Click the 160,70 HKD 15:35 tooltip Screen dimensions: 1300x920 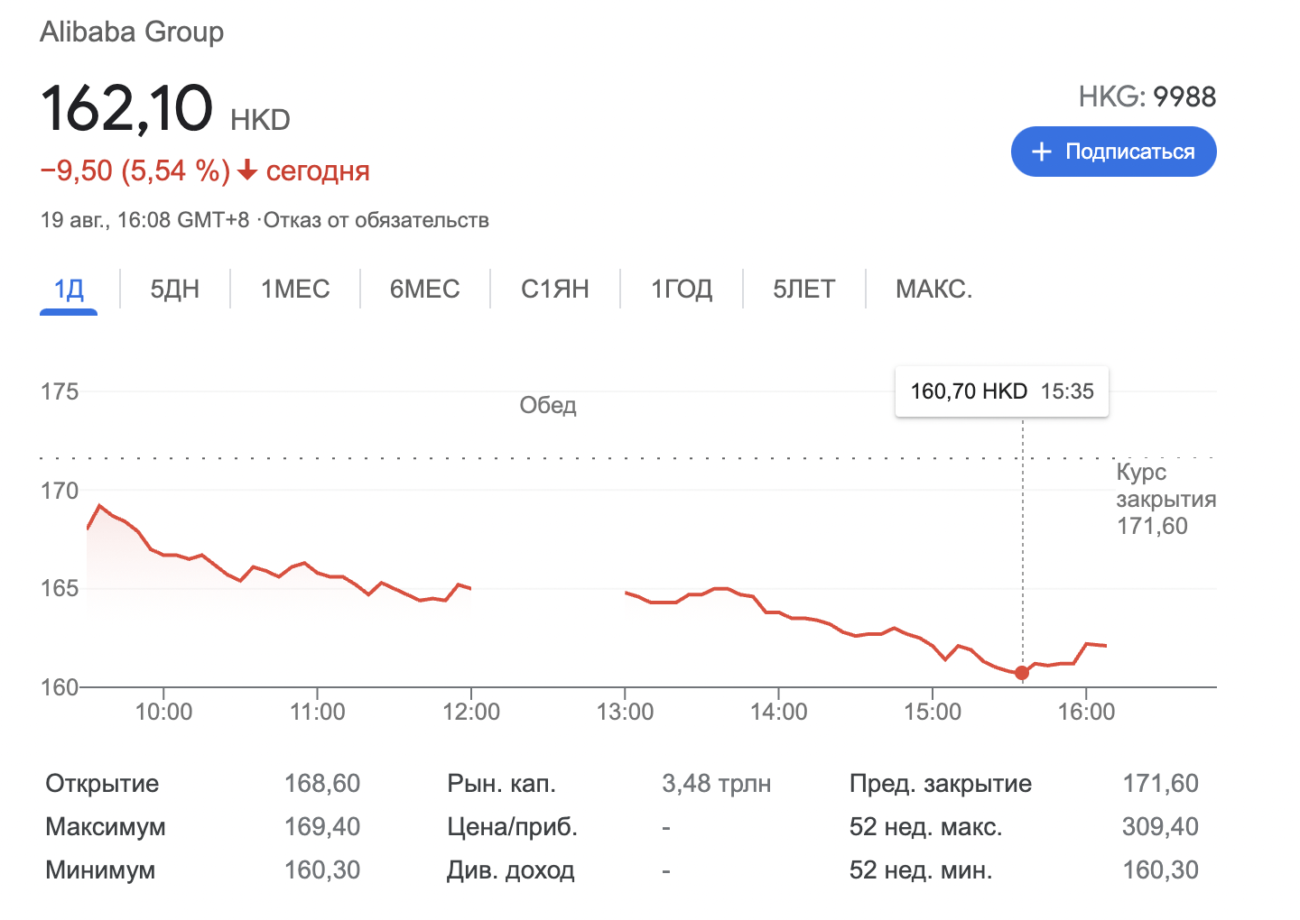[1001, 391]
